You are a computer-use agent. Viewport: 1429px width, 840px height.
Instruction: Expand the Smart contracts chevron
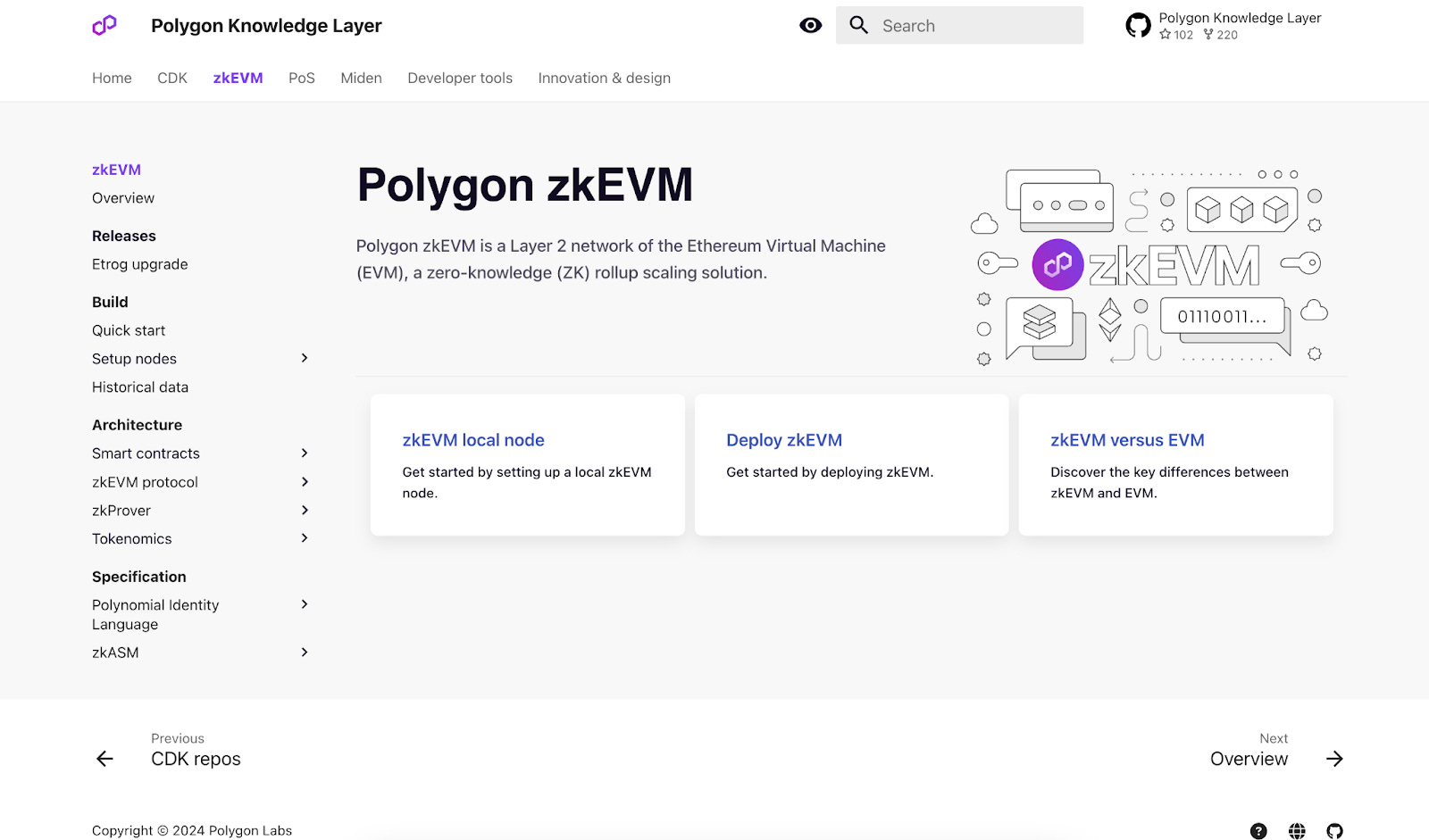coord(305,453)
